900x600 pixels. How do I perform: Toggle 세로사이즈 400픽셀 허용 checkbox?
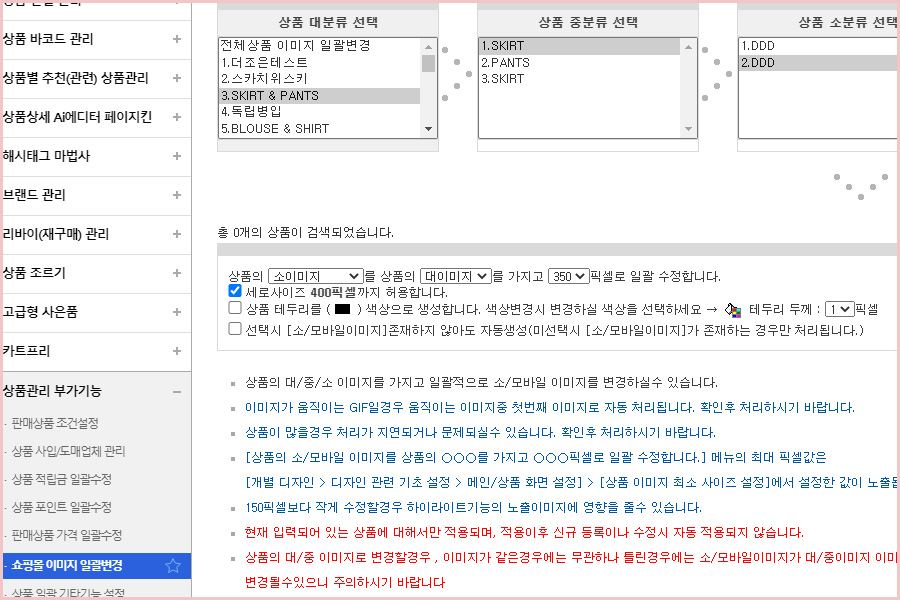tap(235, 291)
